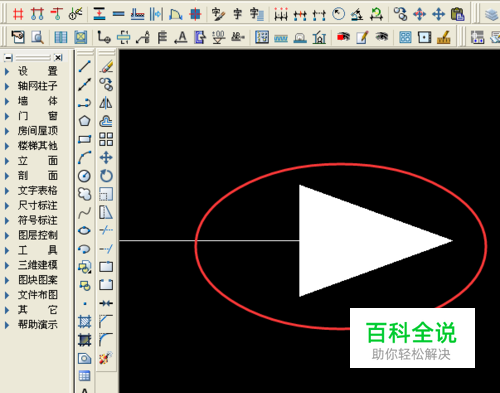Select the Explode tool
This screenshot has width=500, height=393.
(106, 358)
